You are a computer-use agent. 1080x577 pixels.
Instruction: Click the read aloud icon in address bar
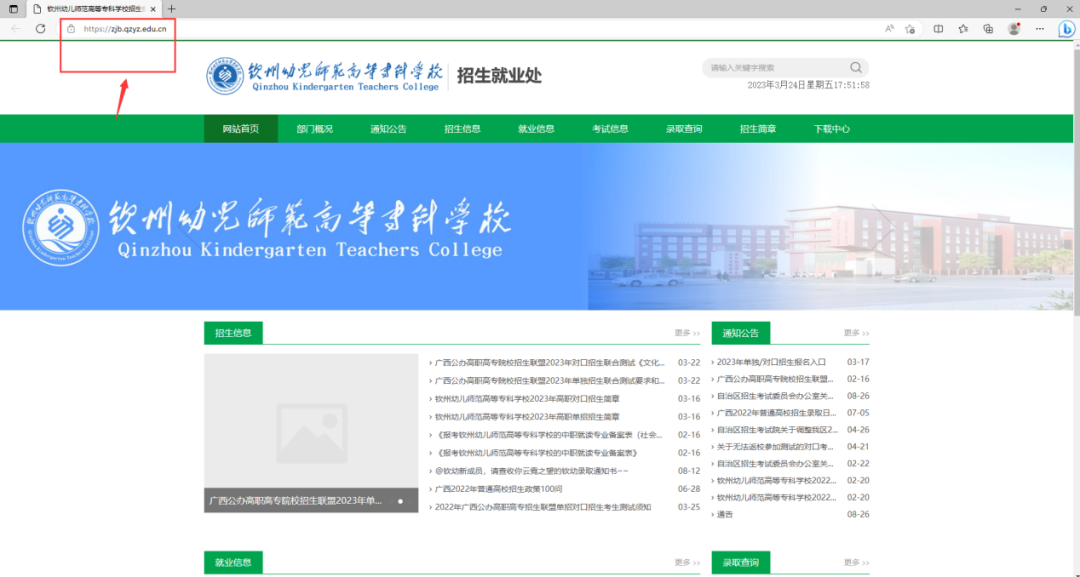889,29
